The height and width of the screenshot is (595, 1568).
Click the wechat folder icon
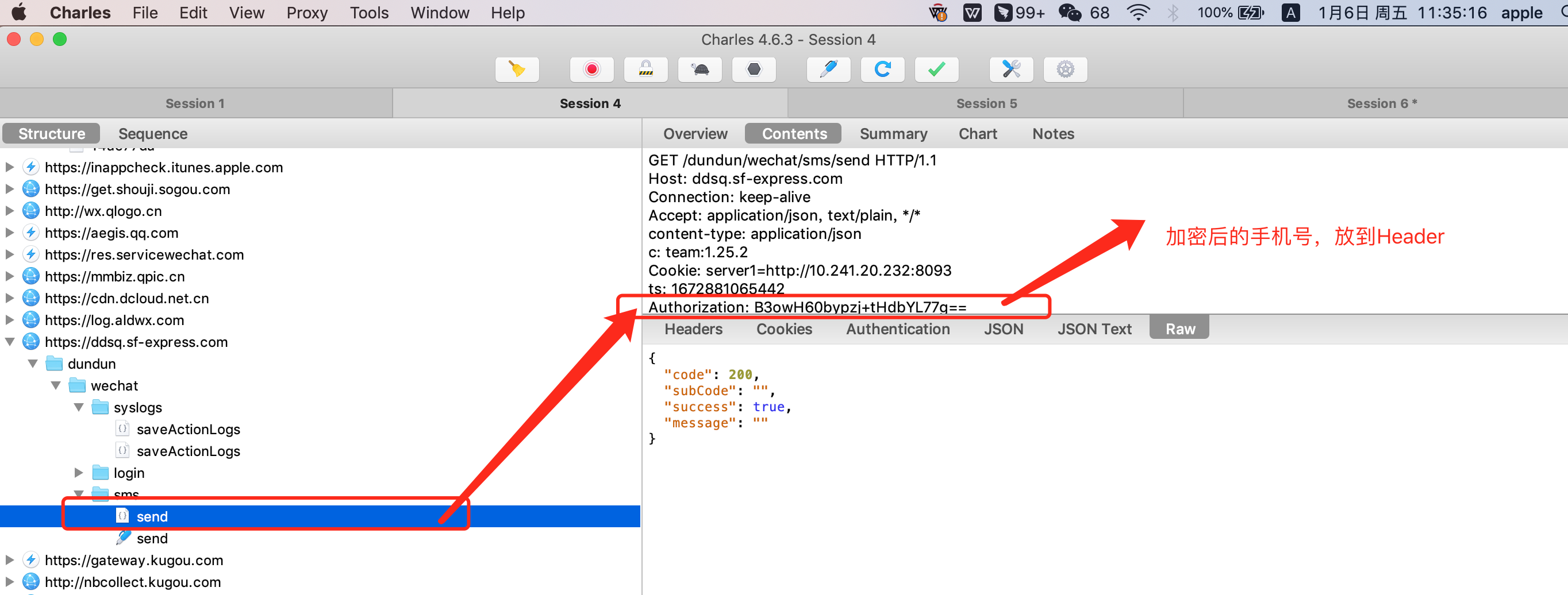pos(77,386)
